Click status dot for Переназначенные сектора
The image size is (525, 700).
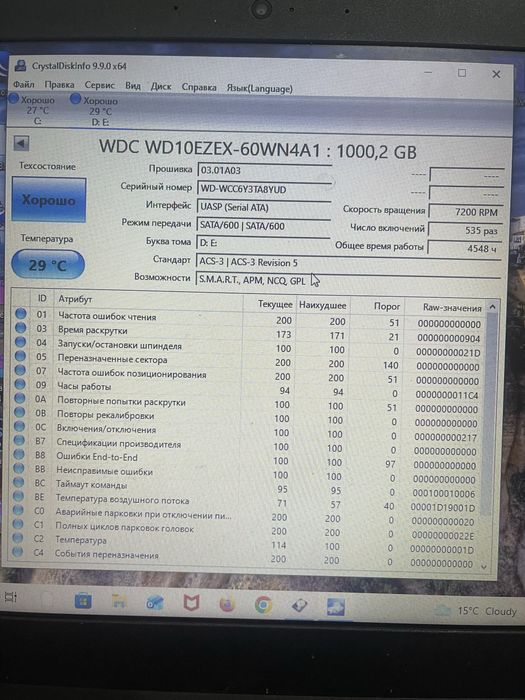pyautogui.click(x=20, y=356)
